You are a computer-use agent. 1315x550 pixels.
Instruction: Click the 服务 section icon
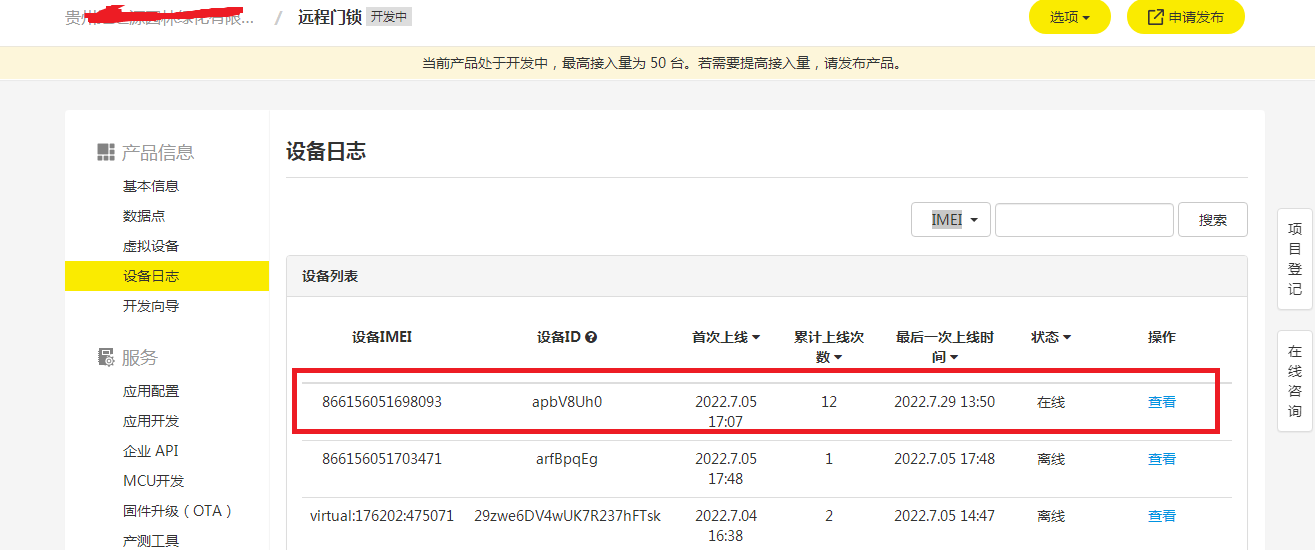pos(105,357)
